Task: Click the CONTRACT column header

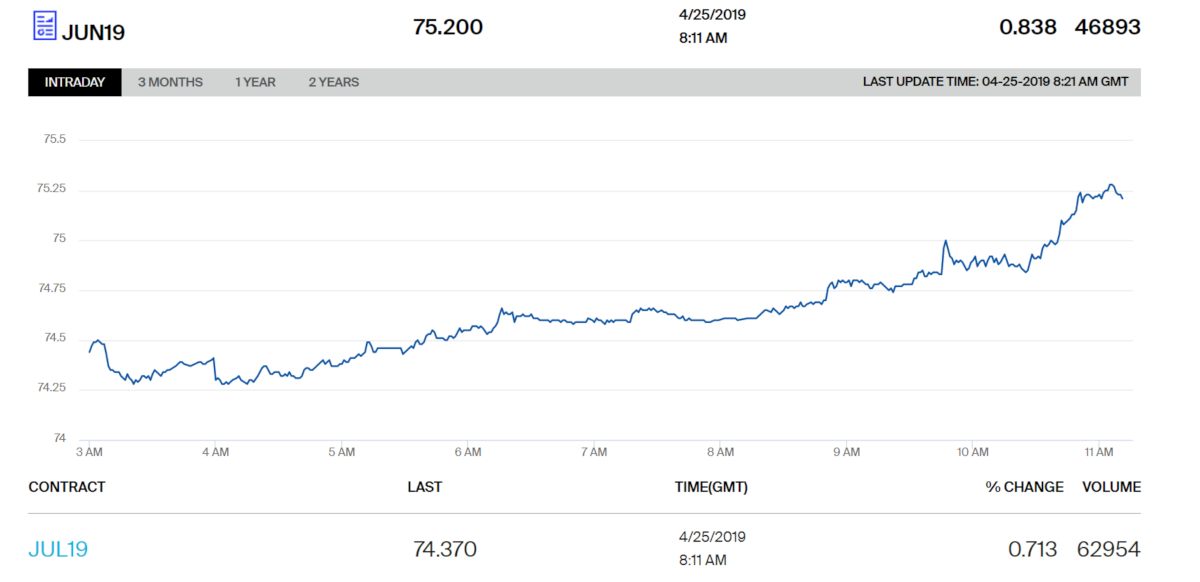Action: point(67,487)
